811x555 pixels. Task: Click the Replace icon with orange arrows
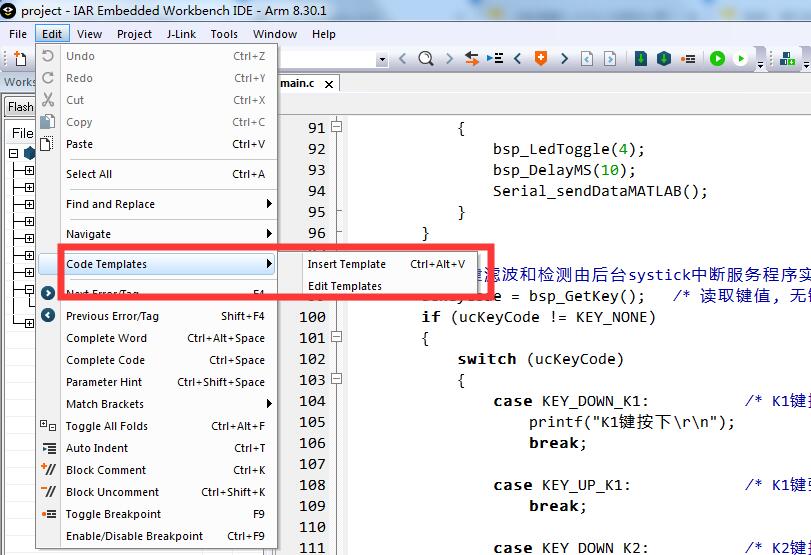[471, 58]
